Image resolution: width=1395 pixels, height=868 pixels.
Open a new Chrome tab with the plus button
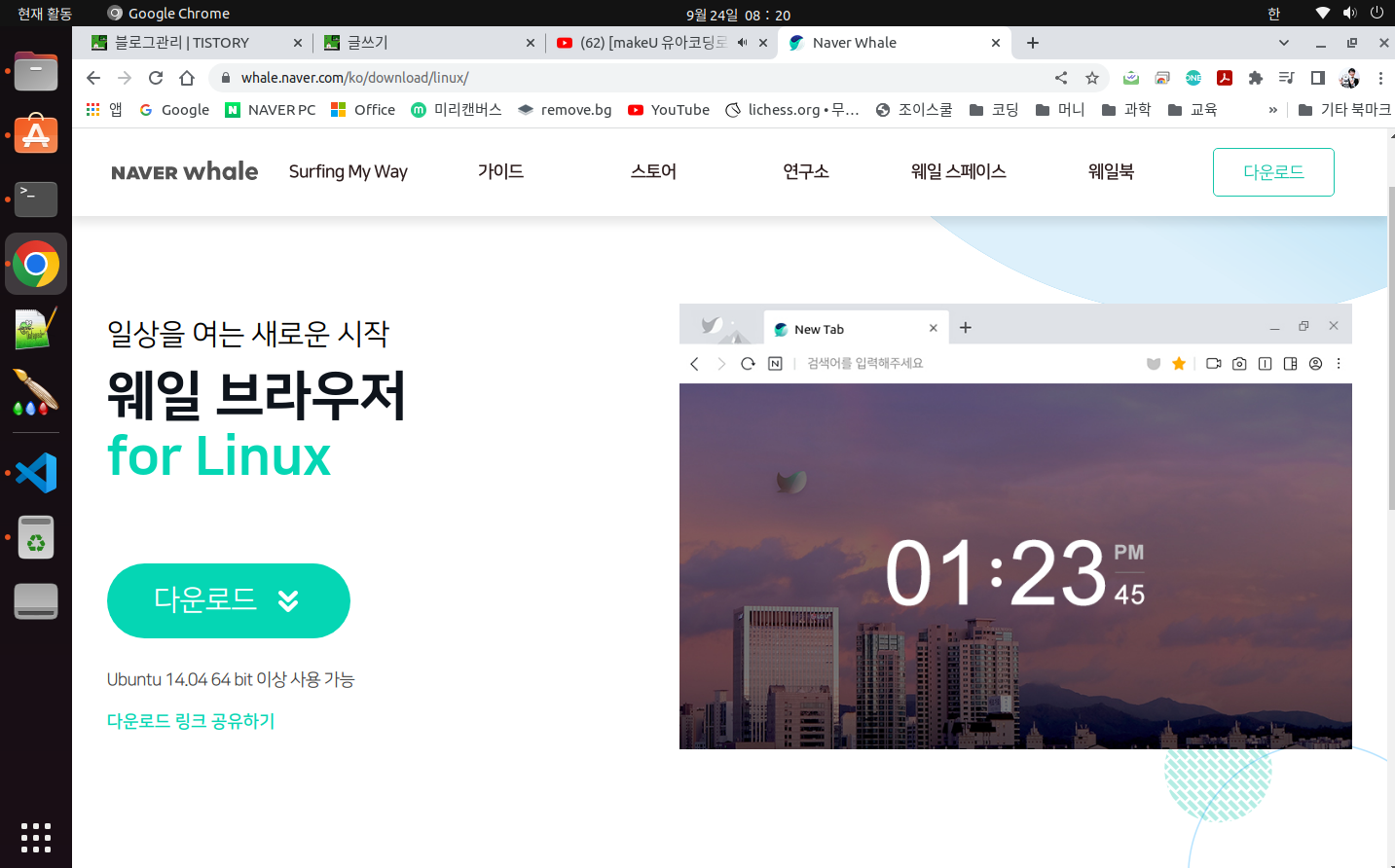1033,43
